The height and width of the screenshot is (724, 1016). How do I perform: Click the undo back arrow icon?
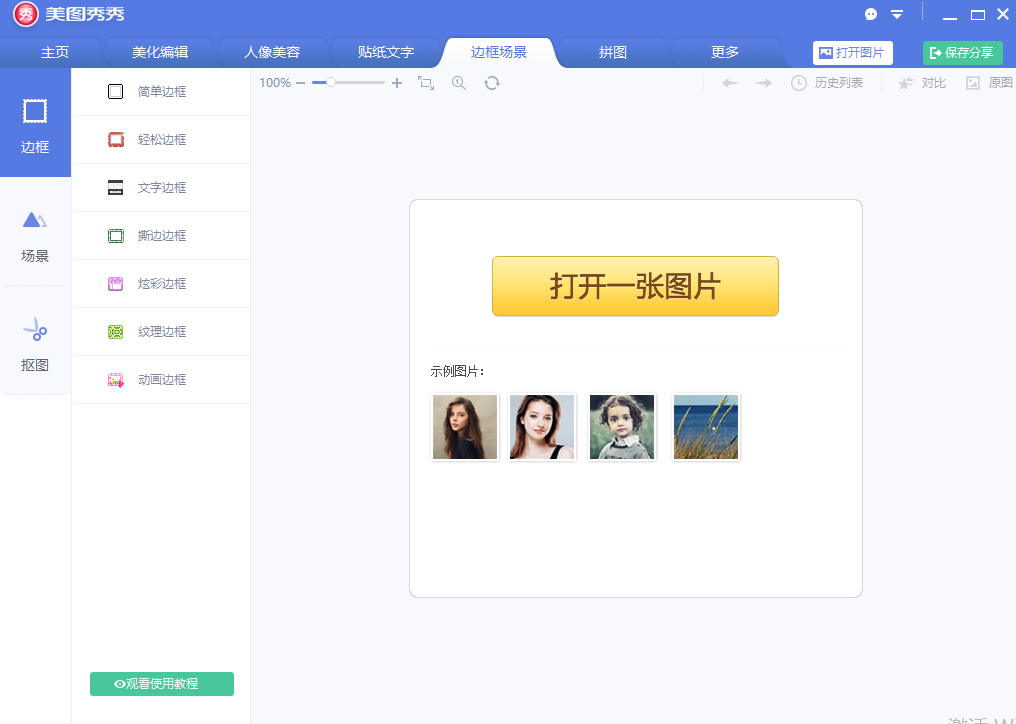(730, 83)
